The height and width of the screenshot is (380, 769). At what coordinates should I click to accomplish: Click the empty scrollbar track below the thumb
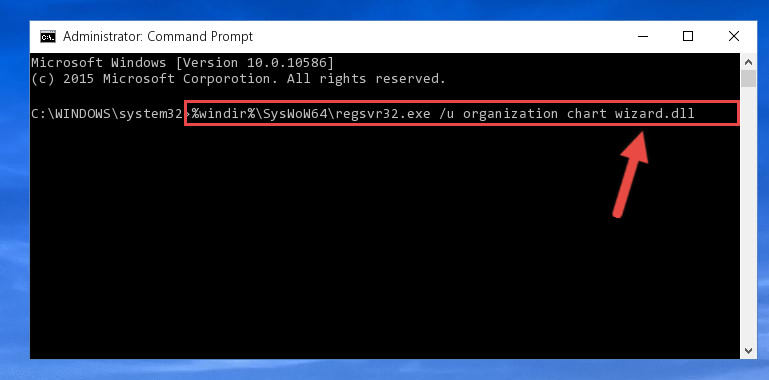[x=748, y=216]
